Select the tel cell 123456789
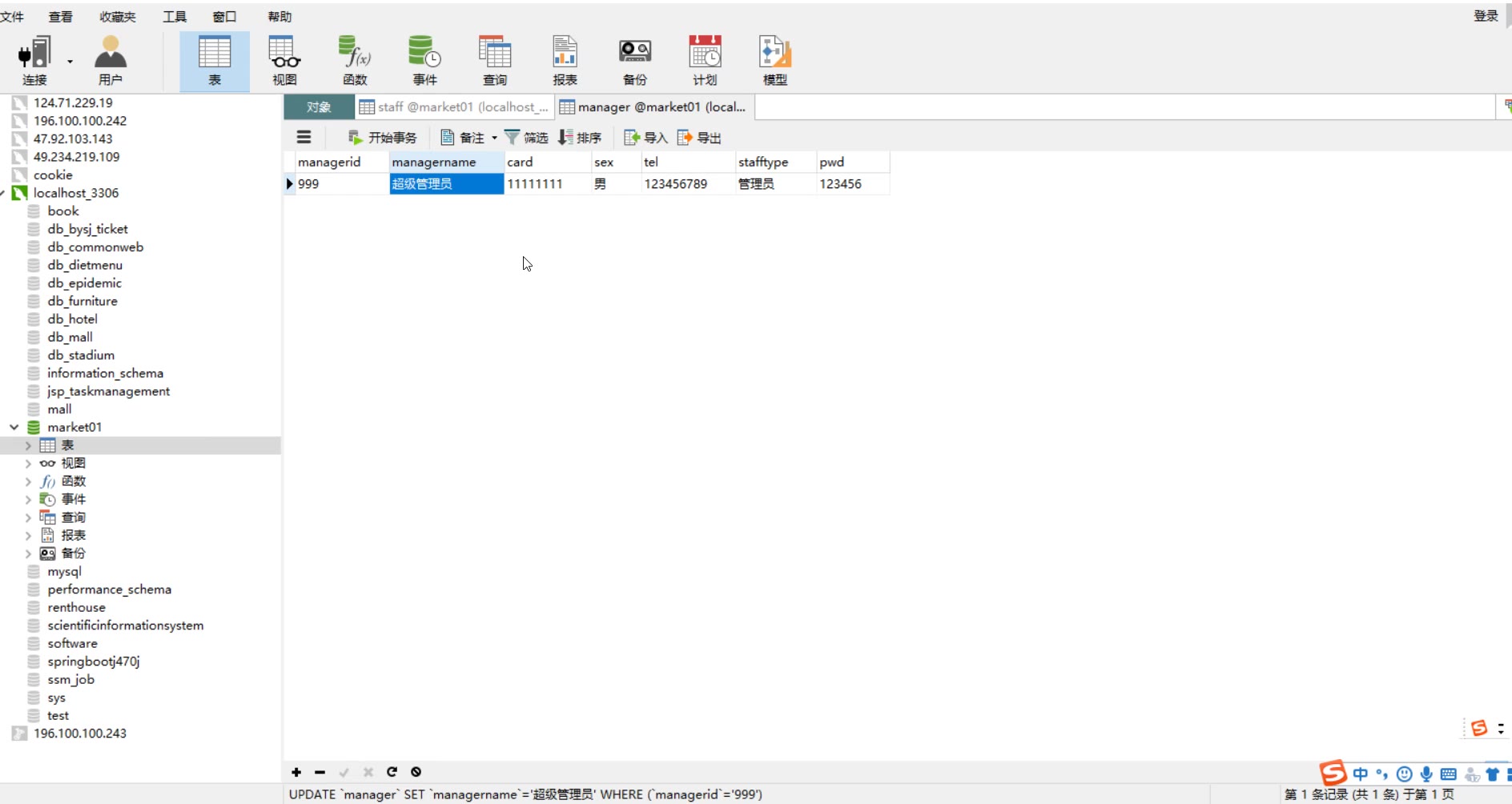Screen dimensions: 1512x804 click(x=689, y=183)
